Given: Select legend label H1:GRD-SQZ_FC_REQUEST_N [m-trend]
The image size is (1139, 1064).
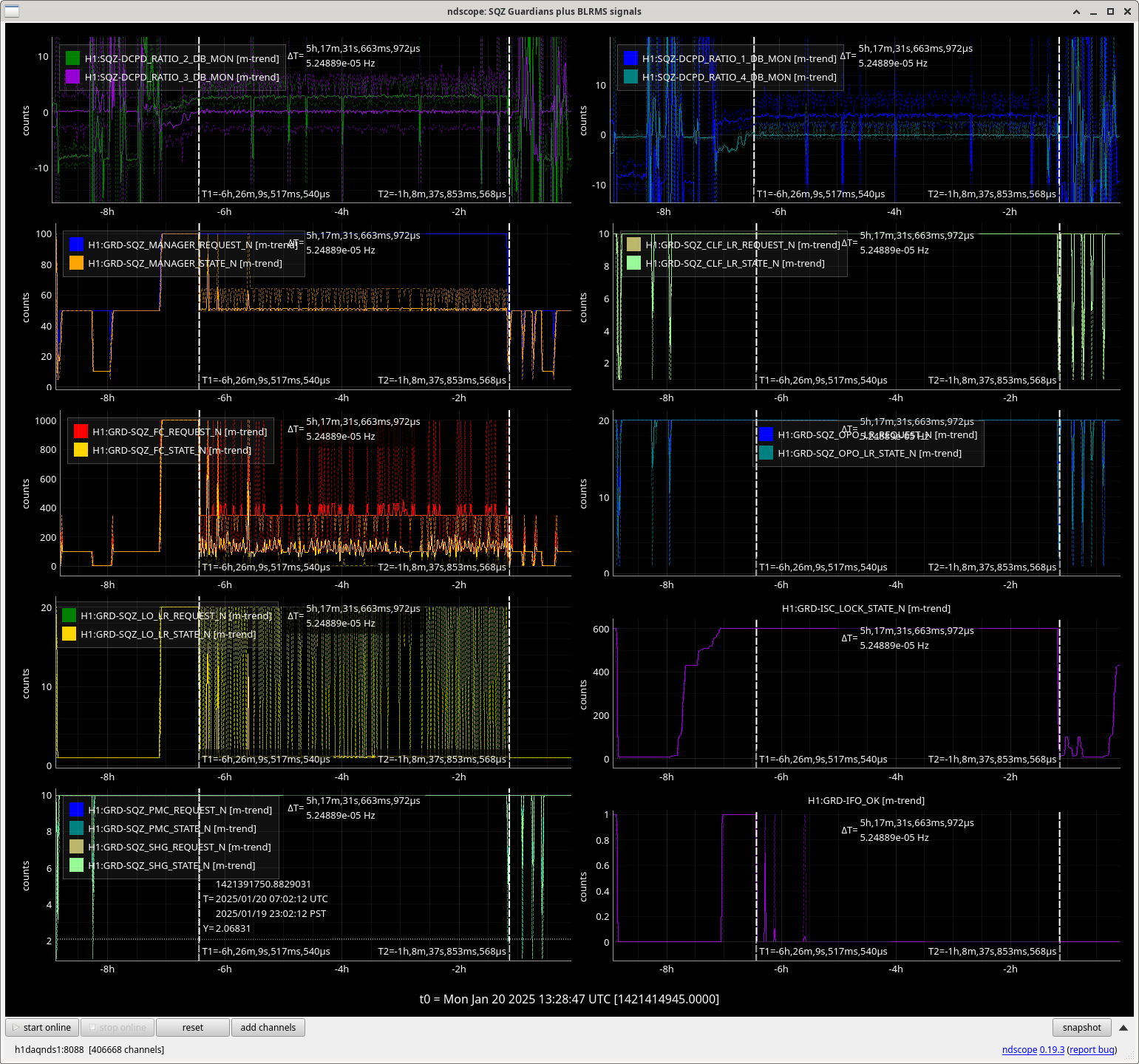Looking at the screenshot, I should tap(180, 432).
